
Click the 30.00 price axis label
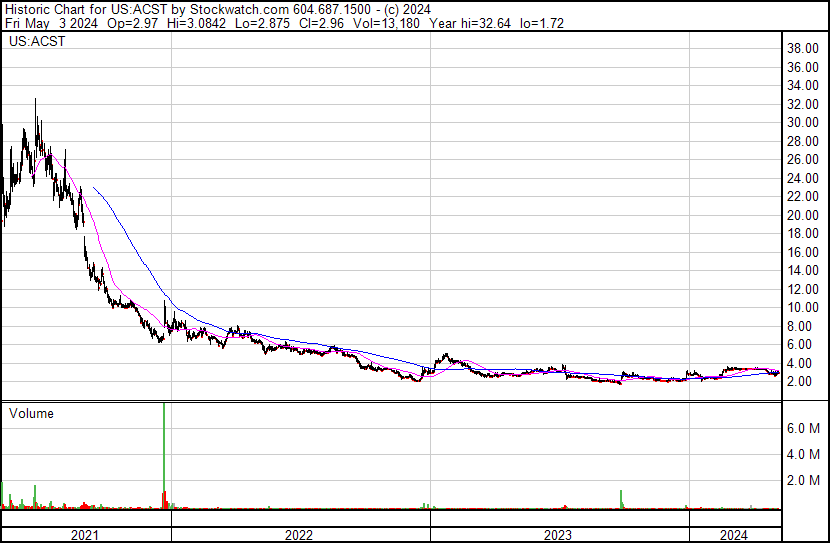click(803, 122)
